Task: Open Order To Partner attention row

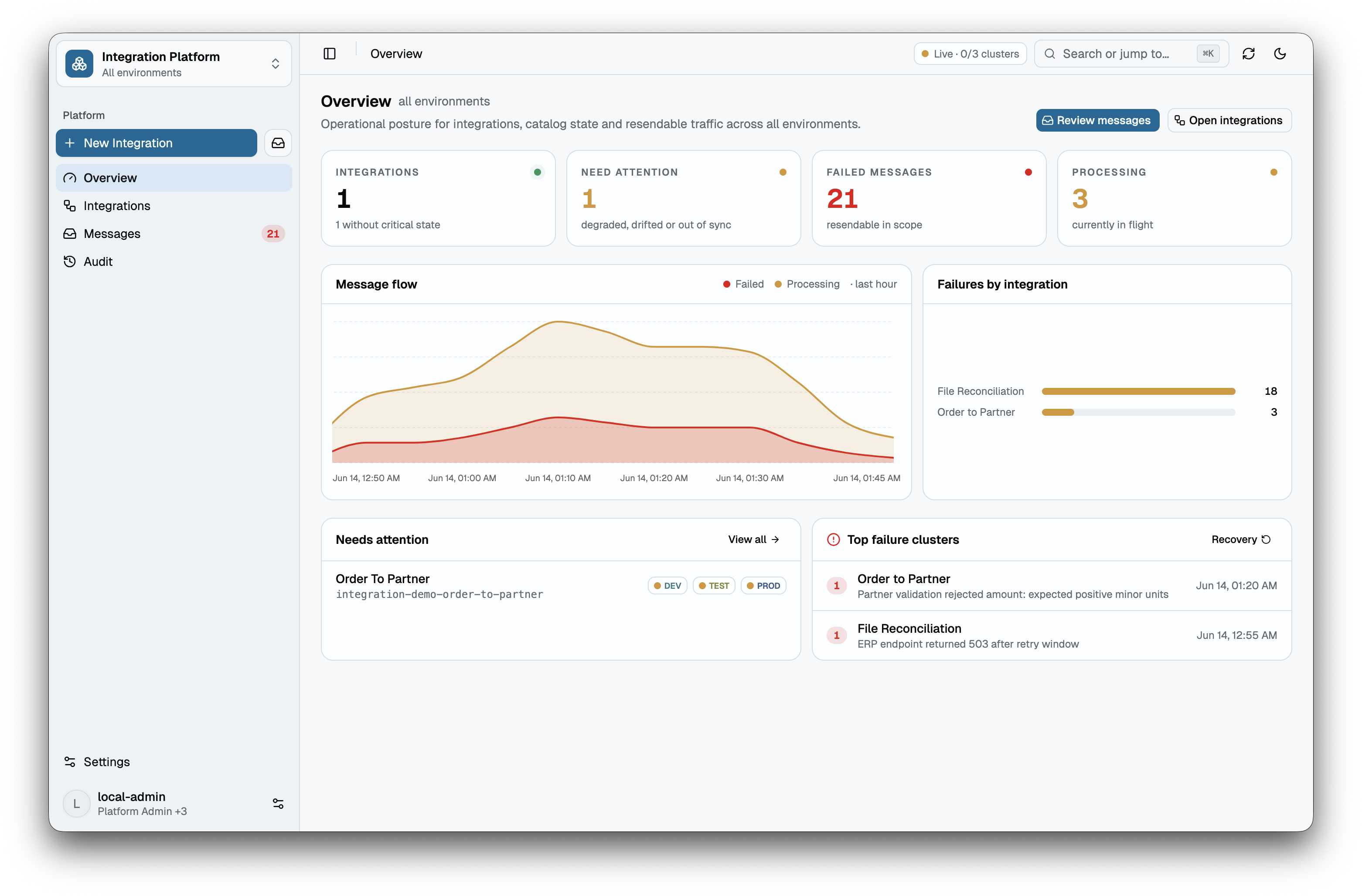Action: [561, 586]
